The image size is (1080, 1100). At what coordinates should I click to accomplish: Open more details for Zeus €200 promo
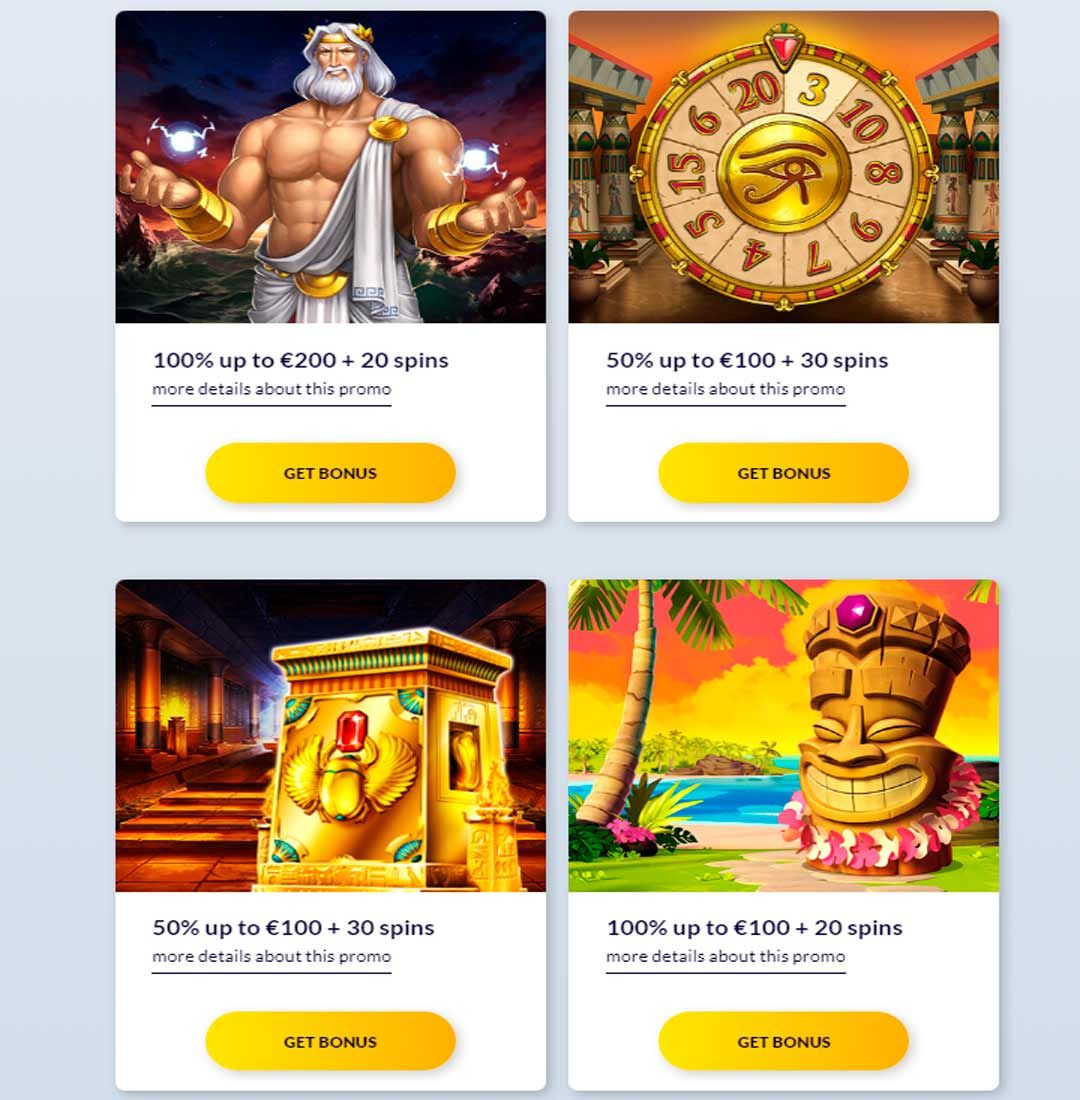point(272,389)
